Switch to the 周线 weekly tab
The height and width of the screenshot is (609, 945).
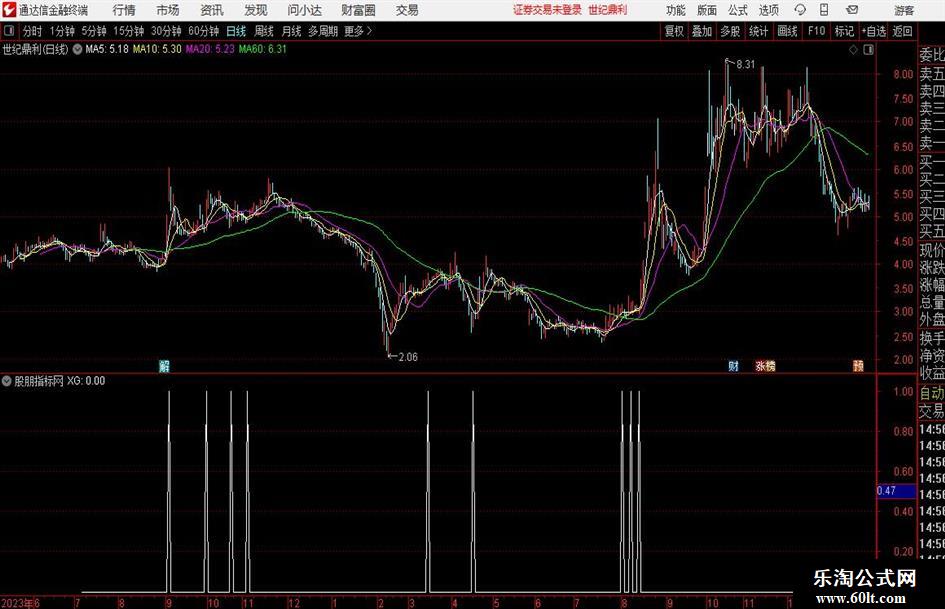(x=263, y=31)
